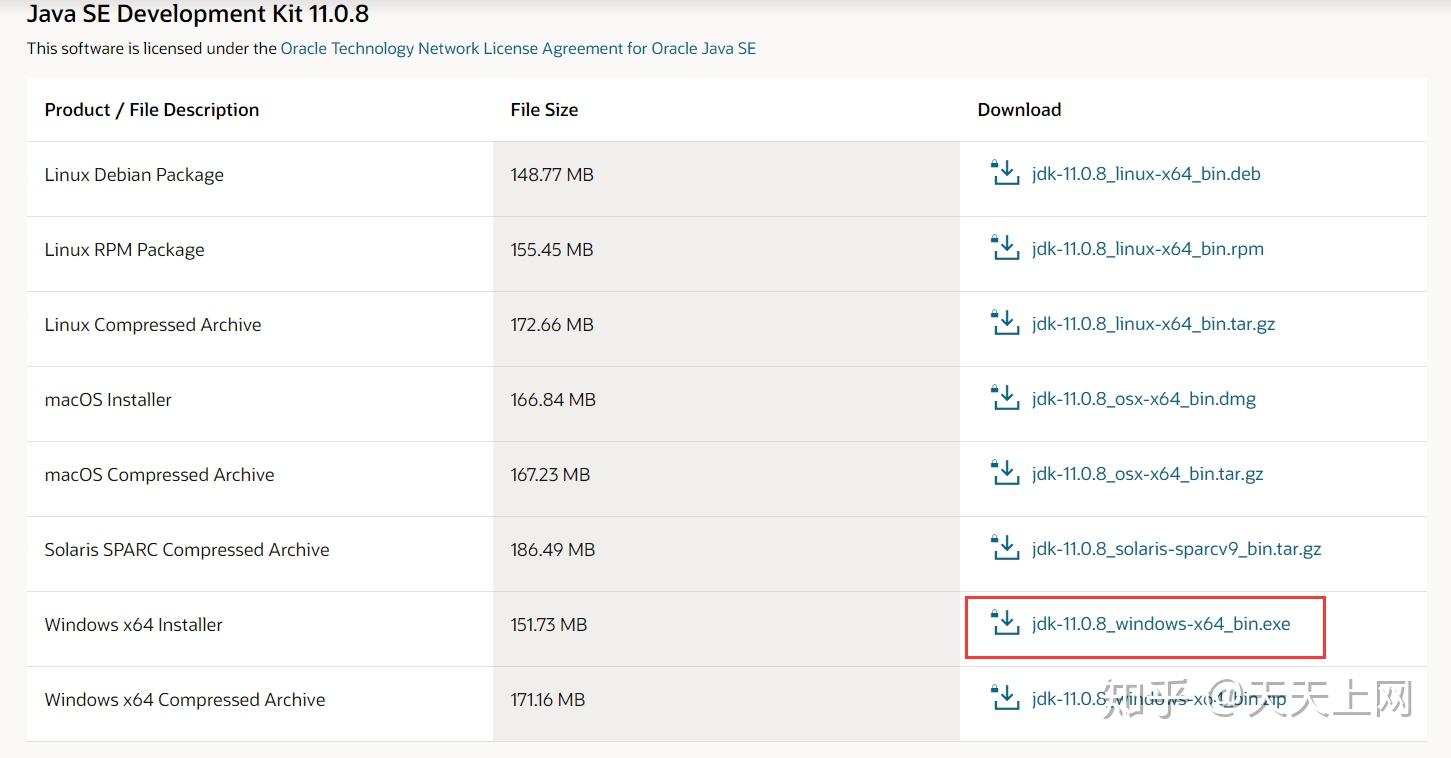Download jdk-11.0.8_osx-x64_bin.tar.gz link
This screenshot has height=758, width=1451.
(x=1147, y=474)
